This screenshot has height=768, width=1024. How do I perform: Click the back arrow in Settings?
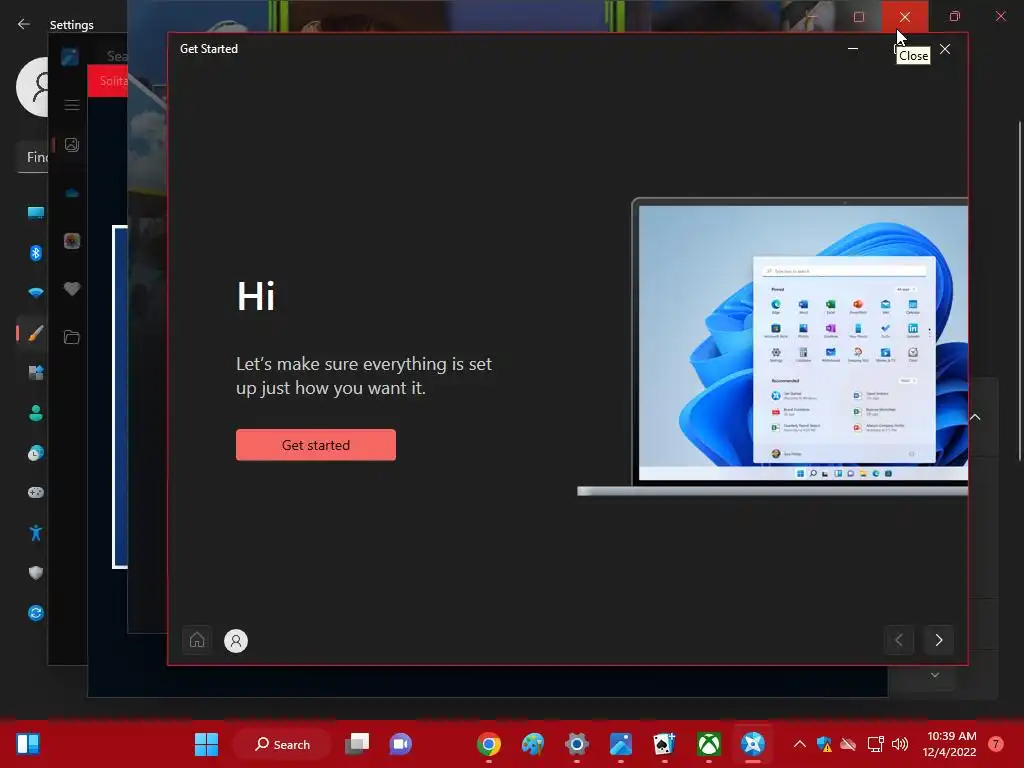[24, 24]
